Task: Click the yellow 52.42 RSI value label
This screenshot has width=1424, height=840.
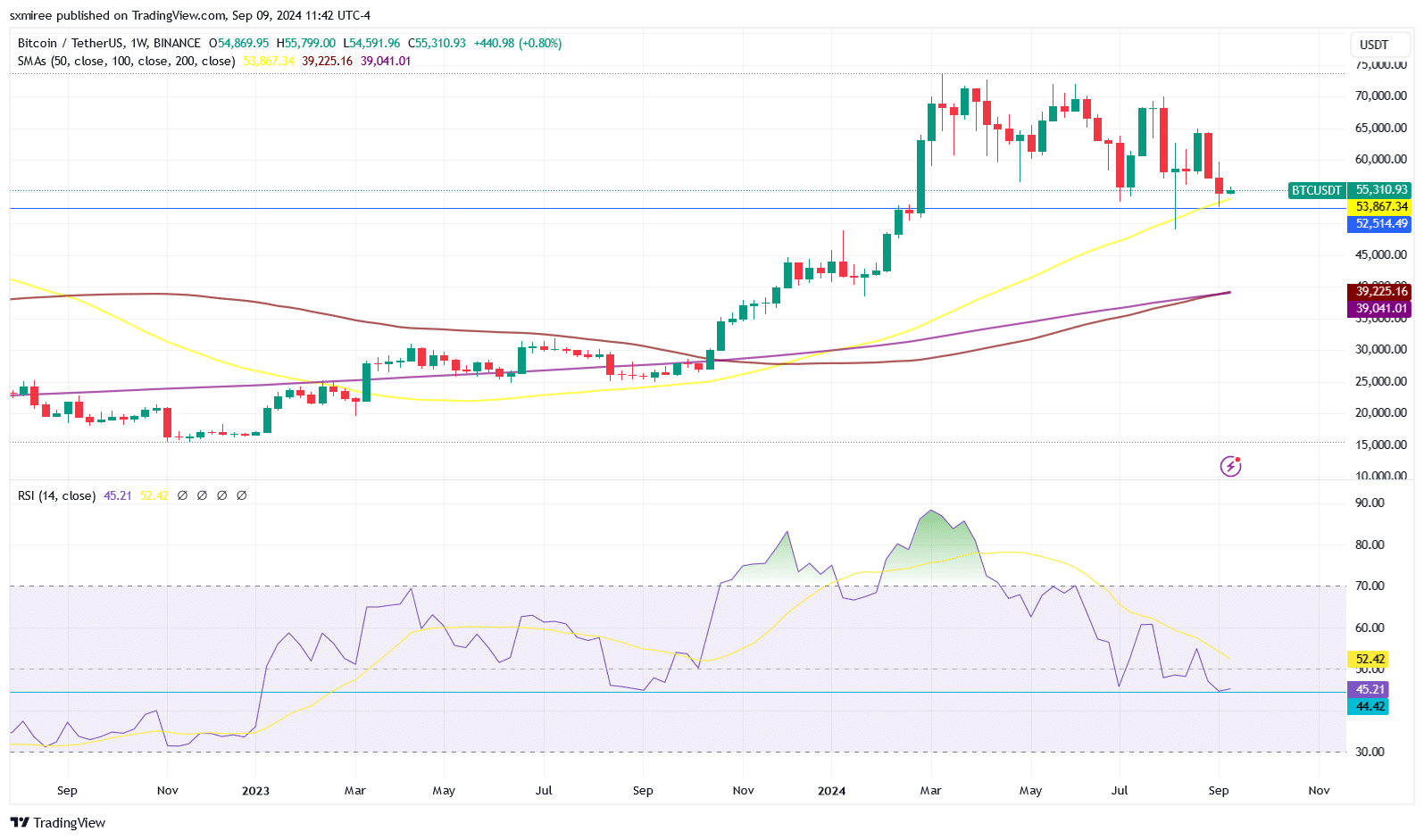Action: point(1368,660)
